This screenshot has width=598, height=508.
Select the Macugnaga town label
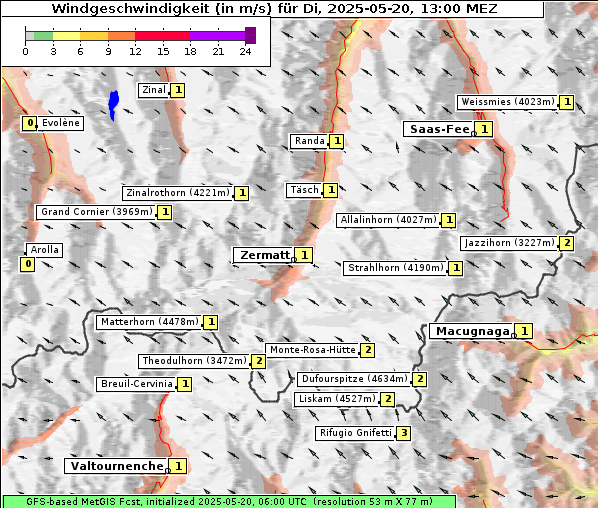[472, 331]
